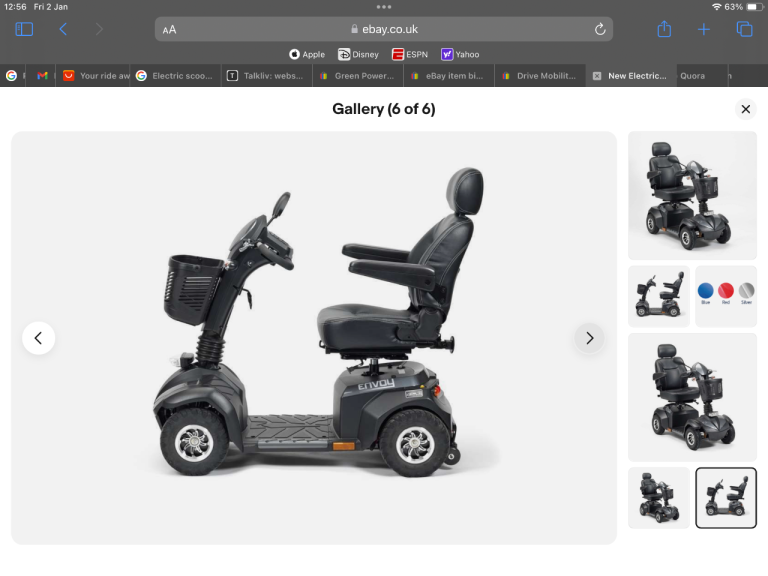Show the previous gallery image
The width and height of the screenshot is (768, 576).
tap(38, 338)
